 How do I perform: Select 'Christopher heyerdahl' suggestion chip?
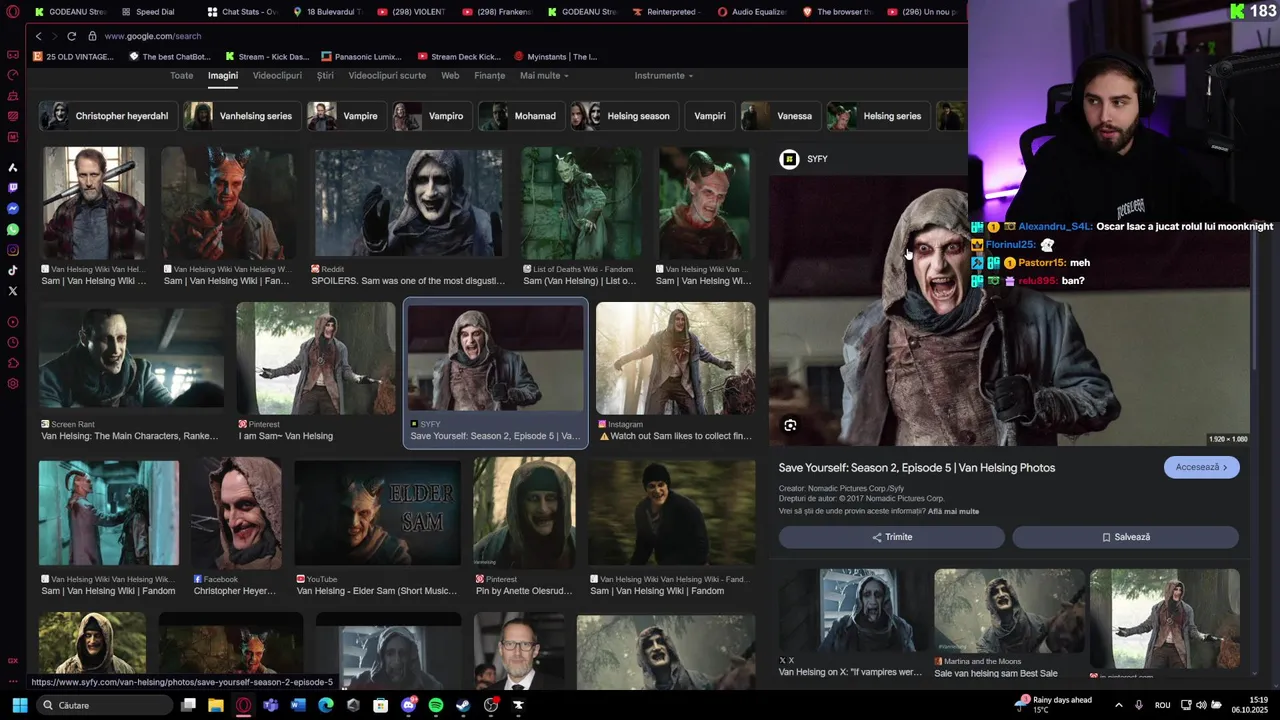pyautogui.click(x=106, y=116)
